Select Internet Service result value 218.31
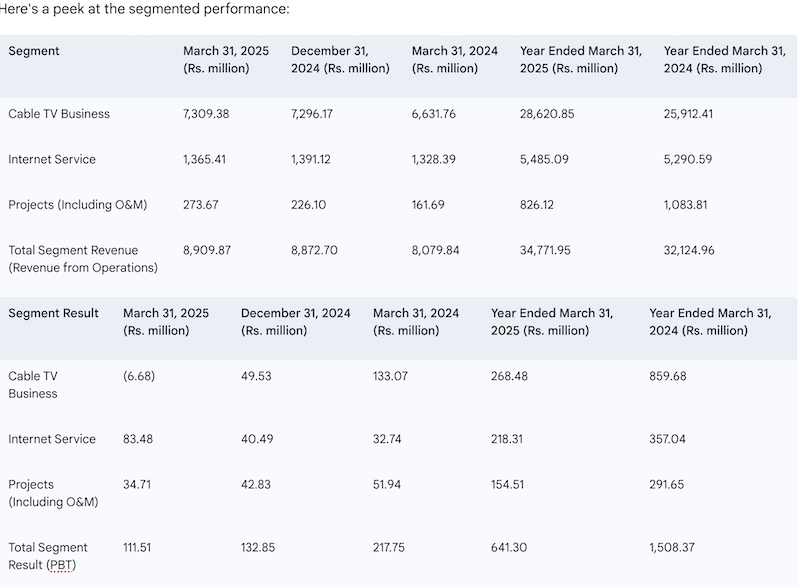The width and height of the screenshot is (800, 587). coord(507,439)
